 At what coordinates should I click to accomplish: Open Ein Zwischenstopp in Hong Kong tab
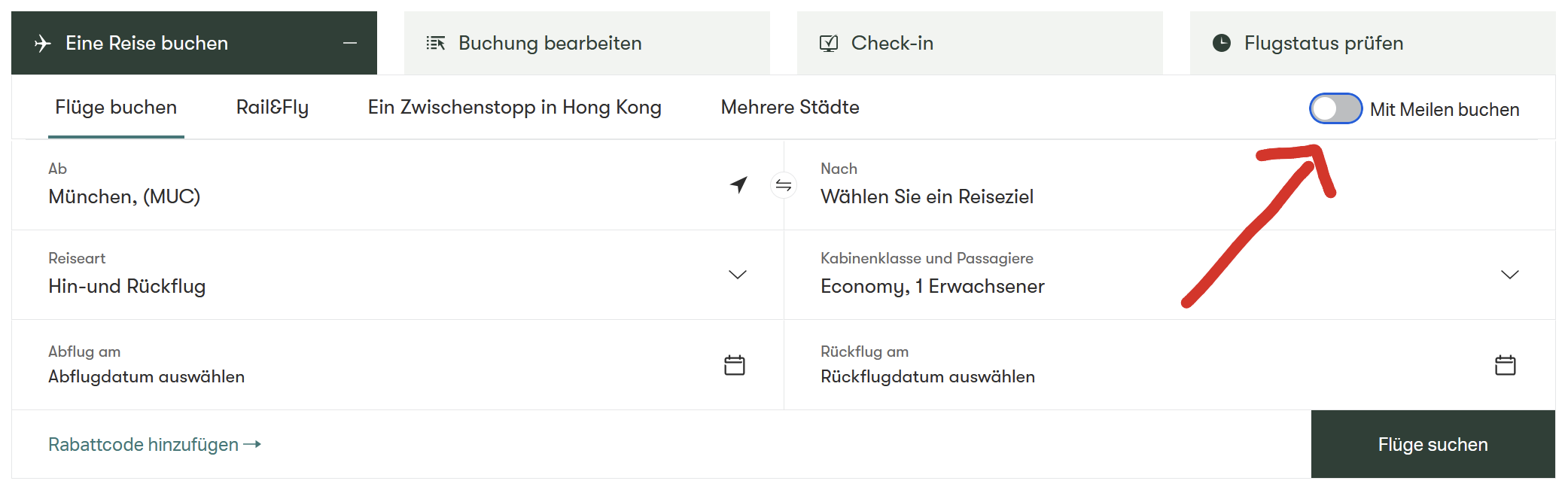(x=514, y=108)
